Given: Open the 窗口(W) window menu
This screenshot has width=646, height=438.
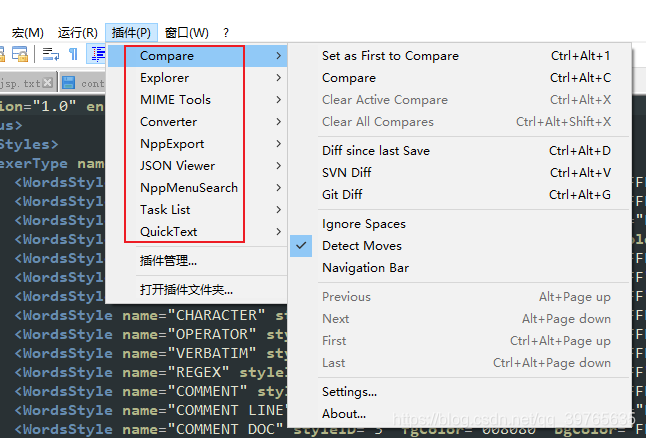Looking at the screenshot, I should click(x=187, y=33).
